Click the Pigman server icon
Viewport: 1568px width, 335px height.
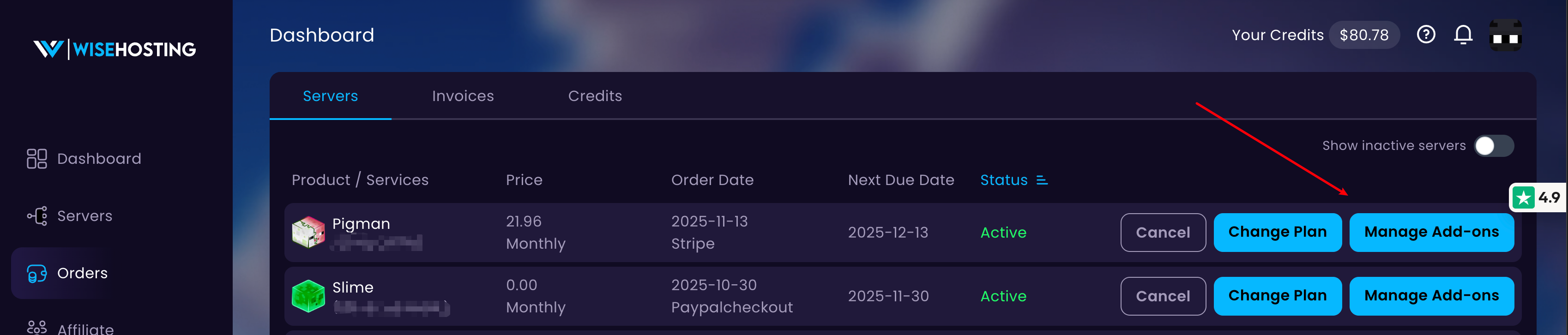(308, 232)
